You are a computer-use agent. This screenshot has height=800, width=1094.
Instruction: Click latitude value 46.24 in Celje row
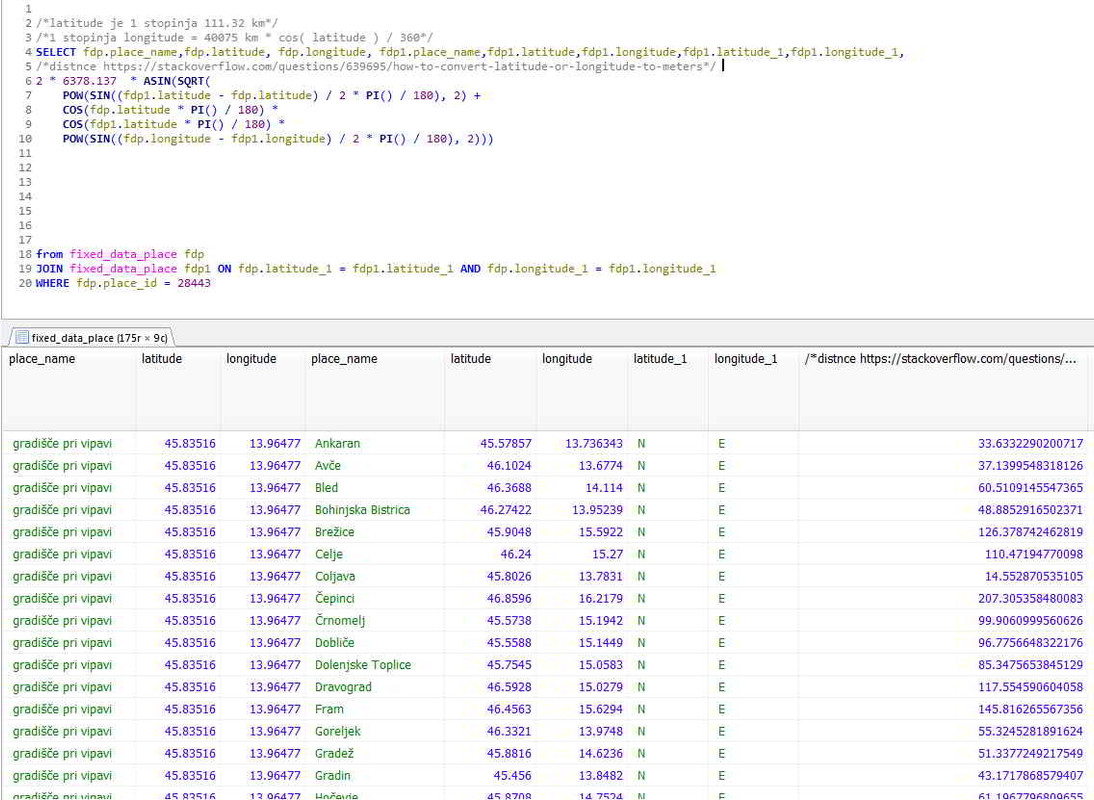516,554
